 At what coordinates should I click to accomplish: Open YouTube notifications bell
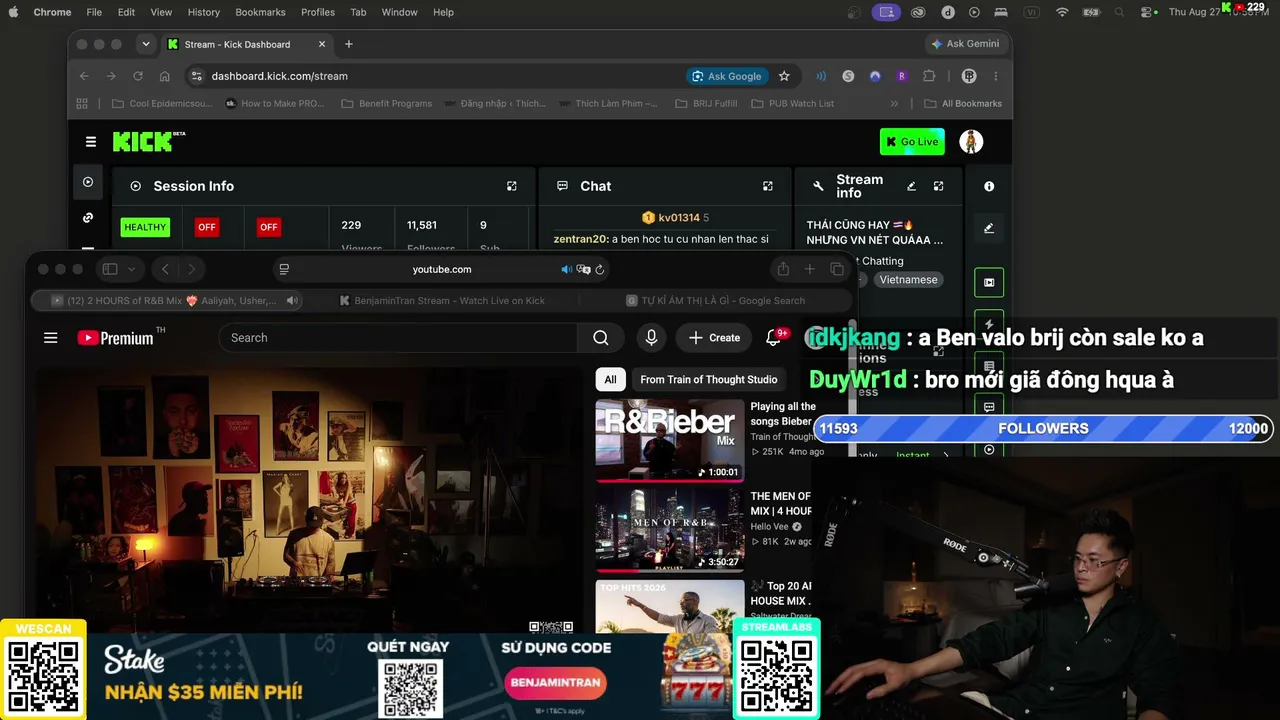(x=773, y=338)
